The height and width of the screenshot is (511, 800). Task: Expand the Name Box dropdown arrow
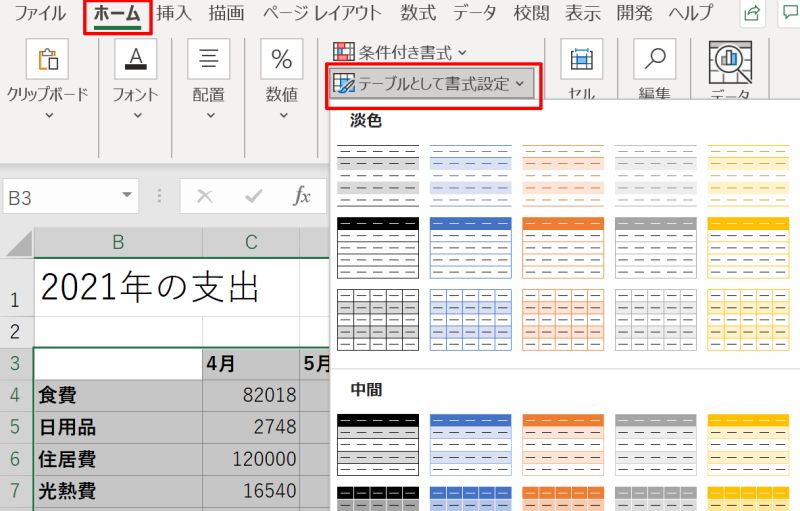point(126,197)
